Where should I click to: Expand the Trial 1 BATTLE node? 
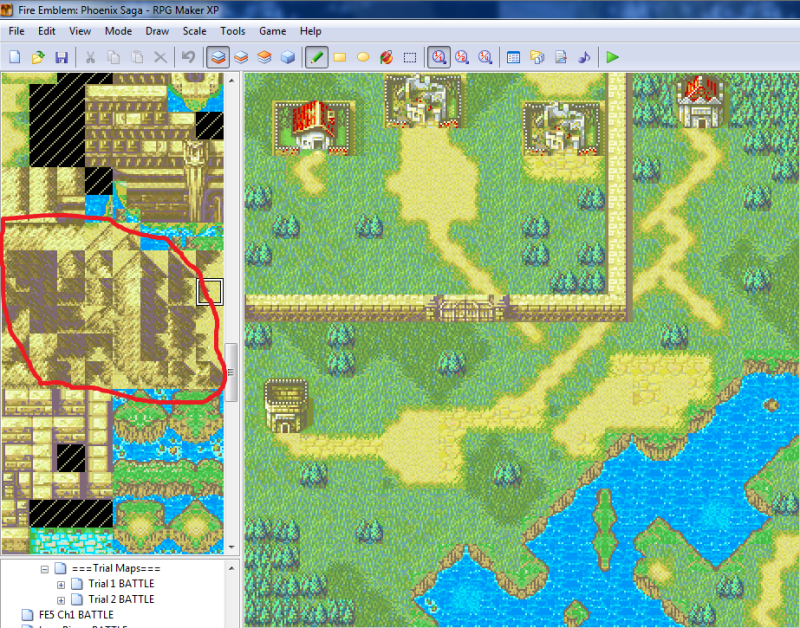[61, 585]
